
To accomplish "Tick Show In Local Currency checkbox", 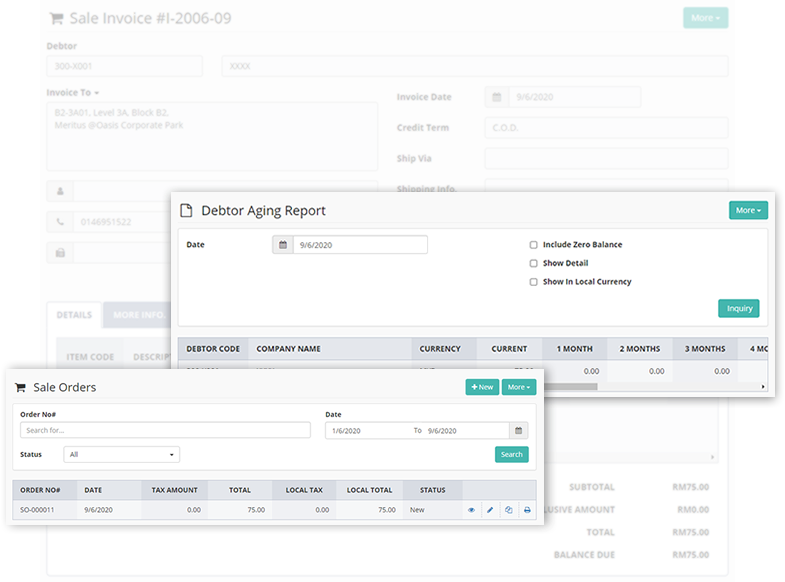I will pyautogui.click(x=534, y=282).
